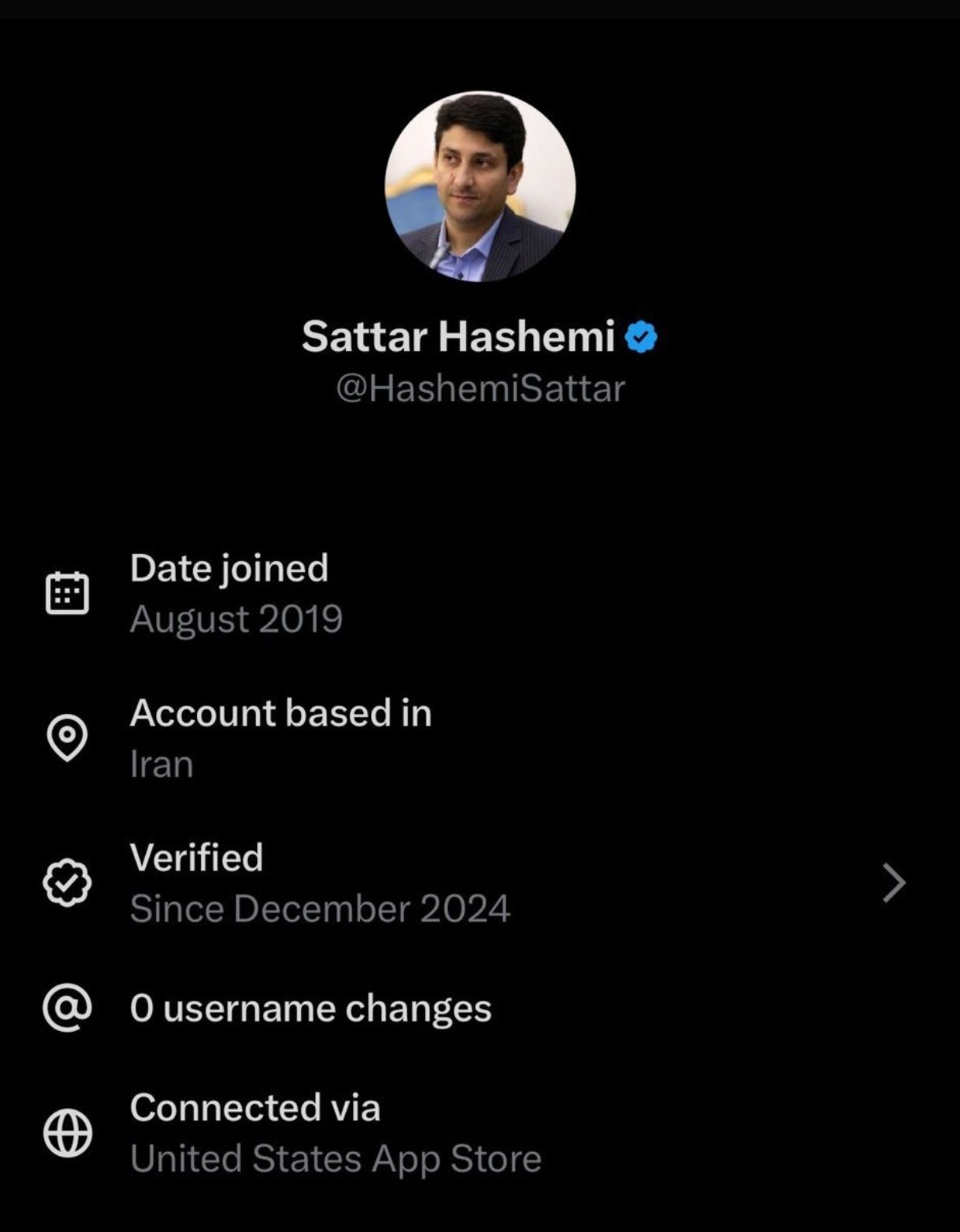Click the display name Sattar Hashemi
Screen dimensions: 960x1232
coord(458,336)
